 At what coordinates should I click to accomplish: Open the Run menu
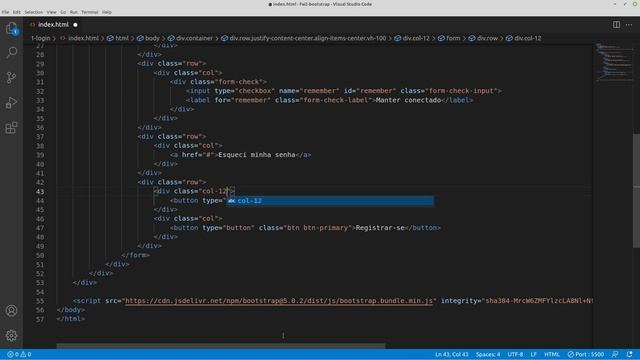coord(73,12)
